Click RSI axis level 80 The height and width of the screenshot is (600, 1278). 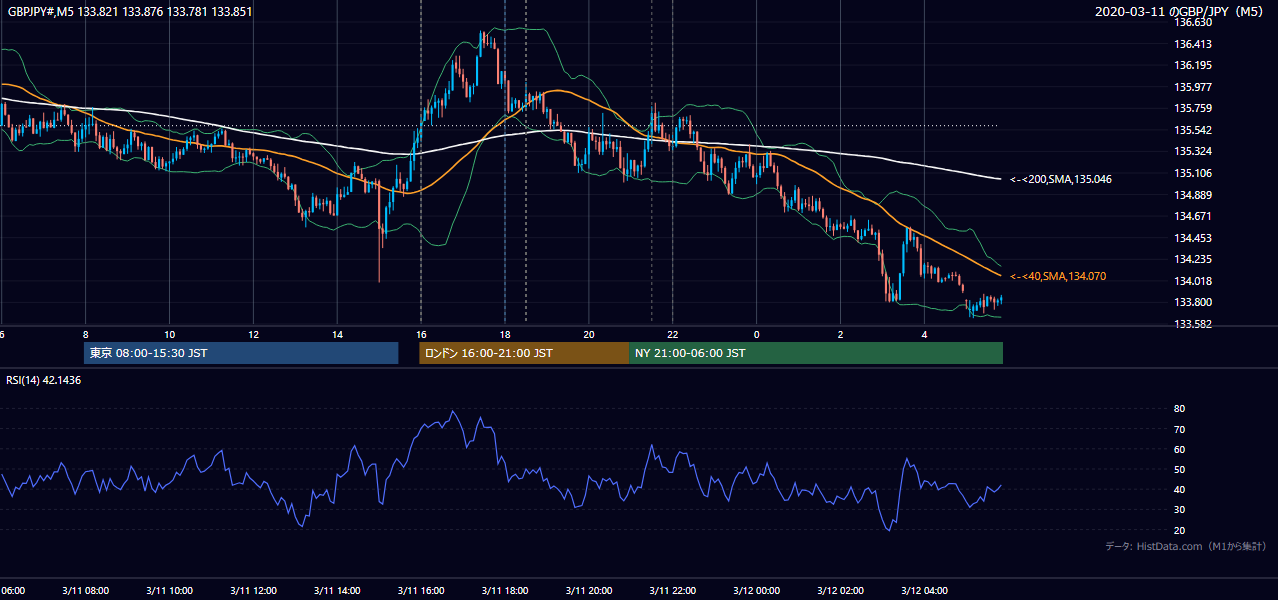pyautogui.click(x=1179, y=409)
